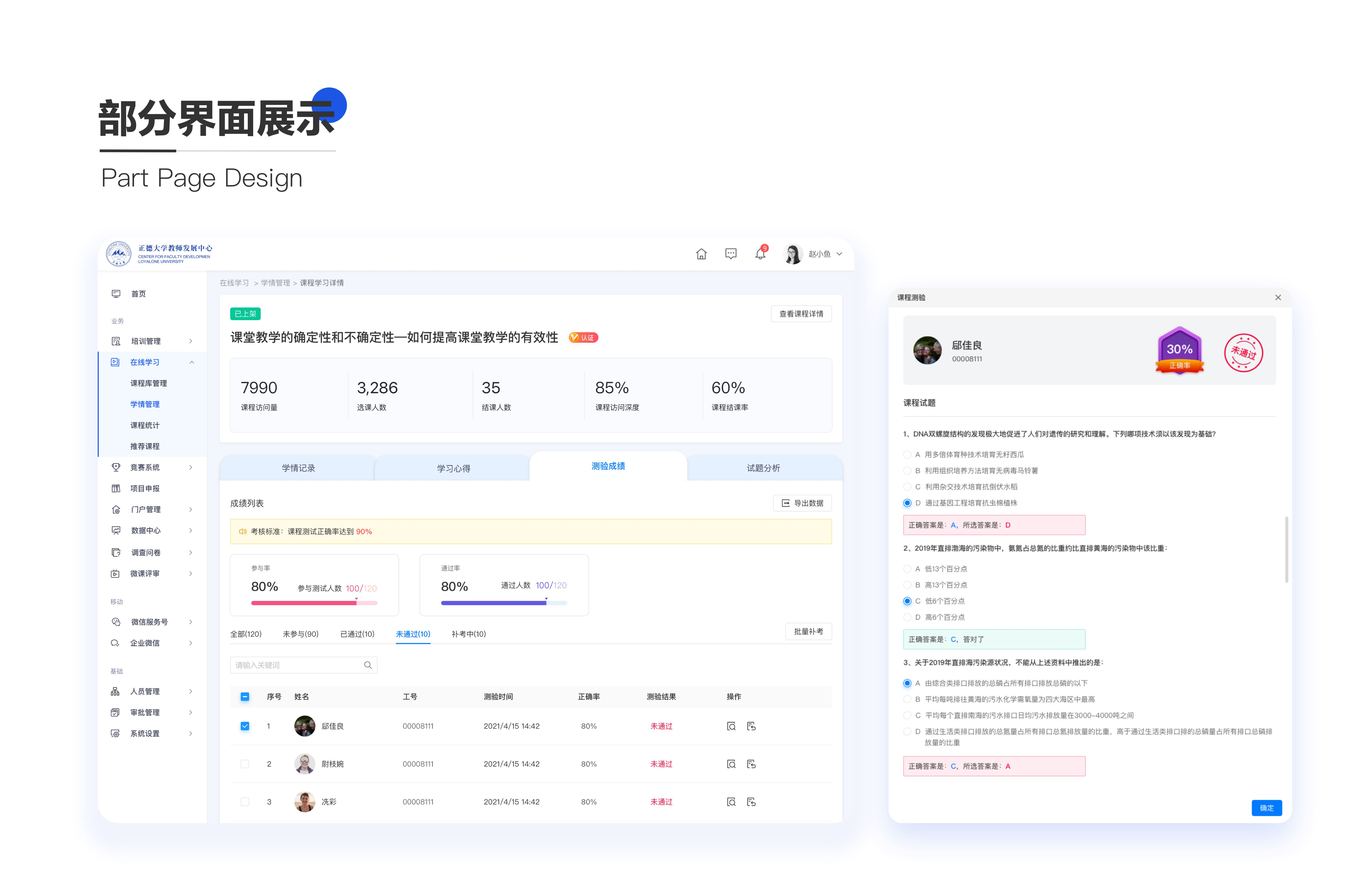Filter list by 未参与(90) tab

tap(300, 634)
